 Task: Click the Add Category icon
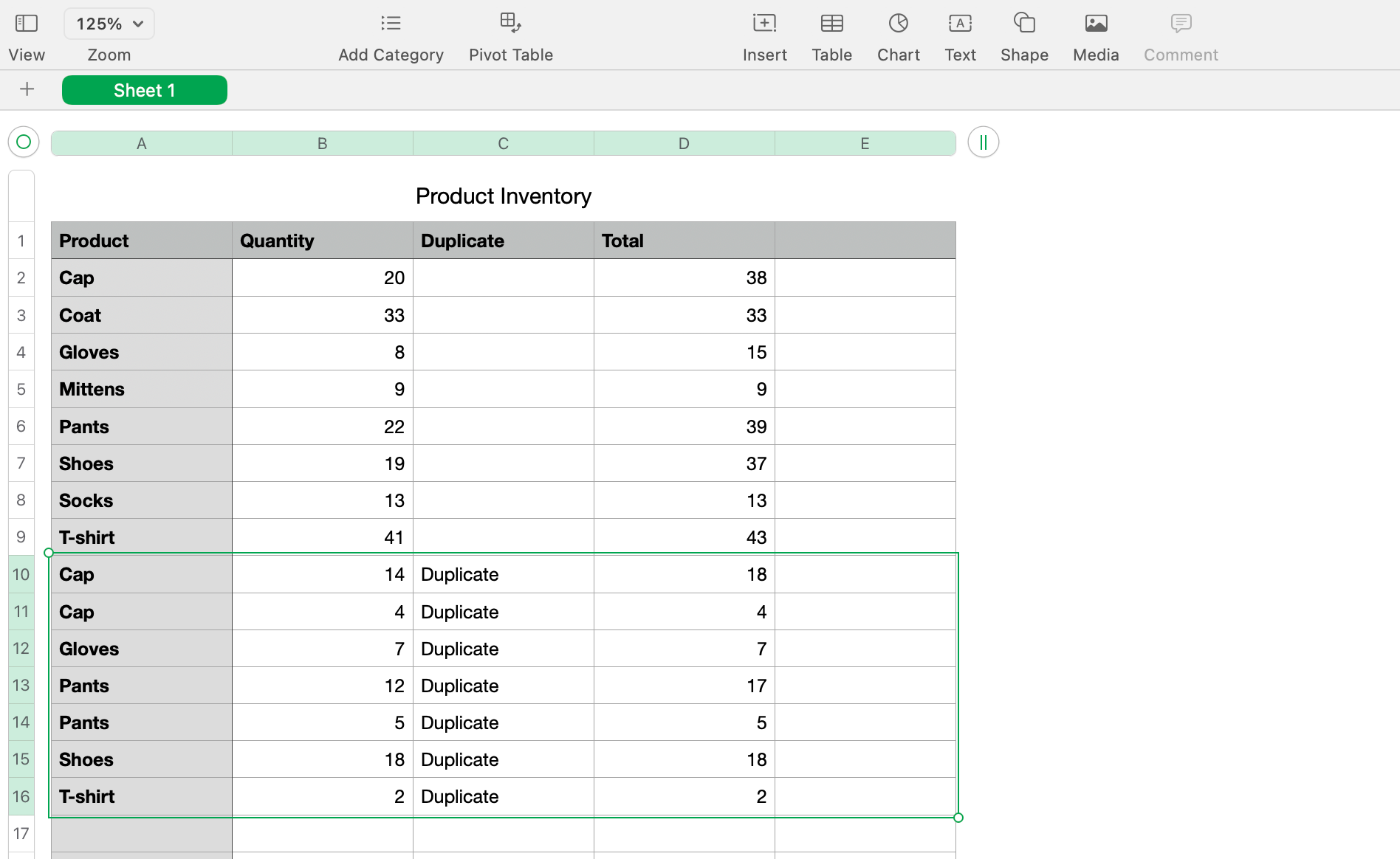pos(391,23)
